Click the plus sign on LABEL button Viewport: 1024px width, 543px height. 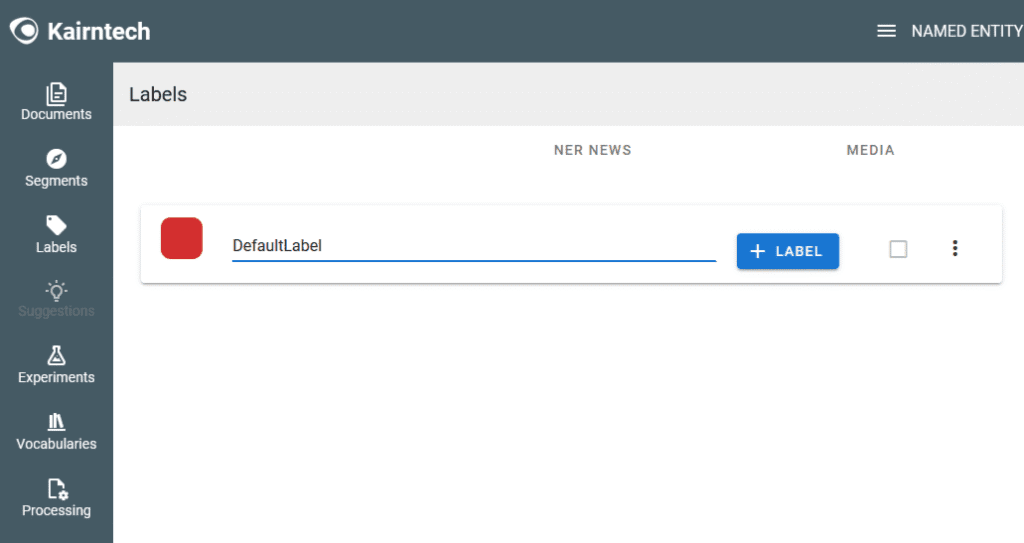coord(758,251)
